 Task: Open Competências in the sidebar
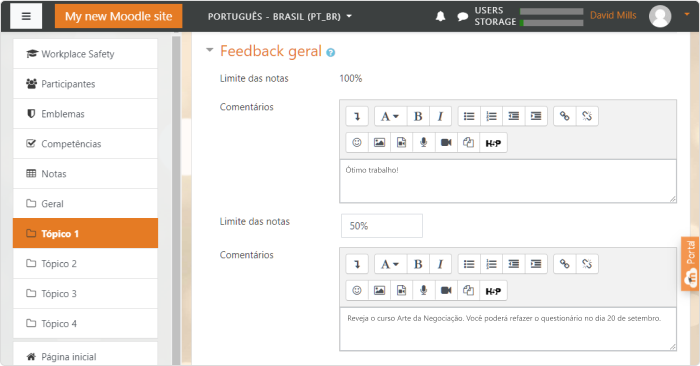click(x=85, y=144)
